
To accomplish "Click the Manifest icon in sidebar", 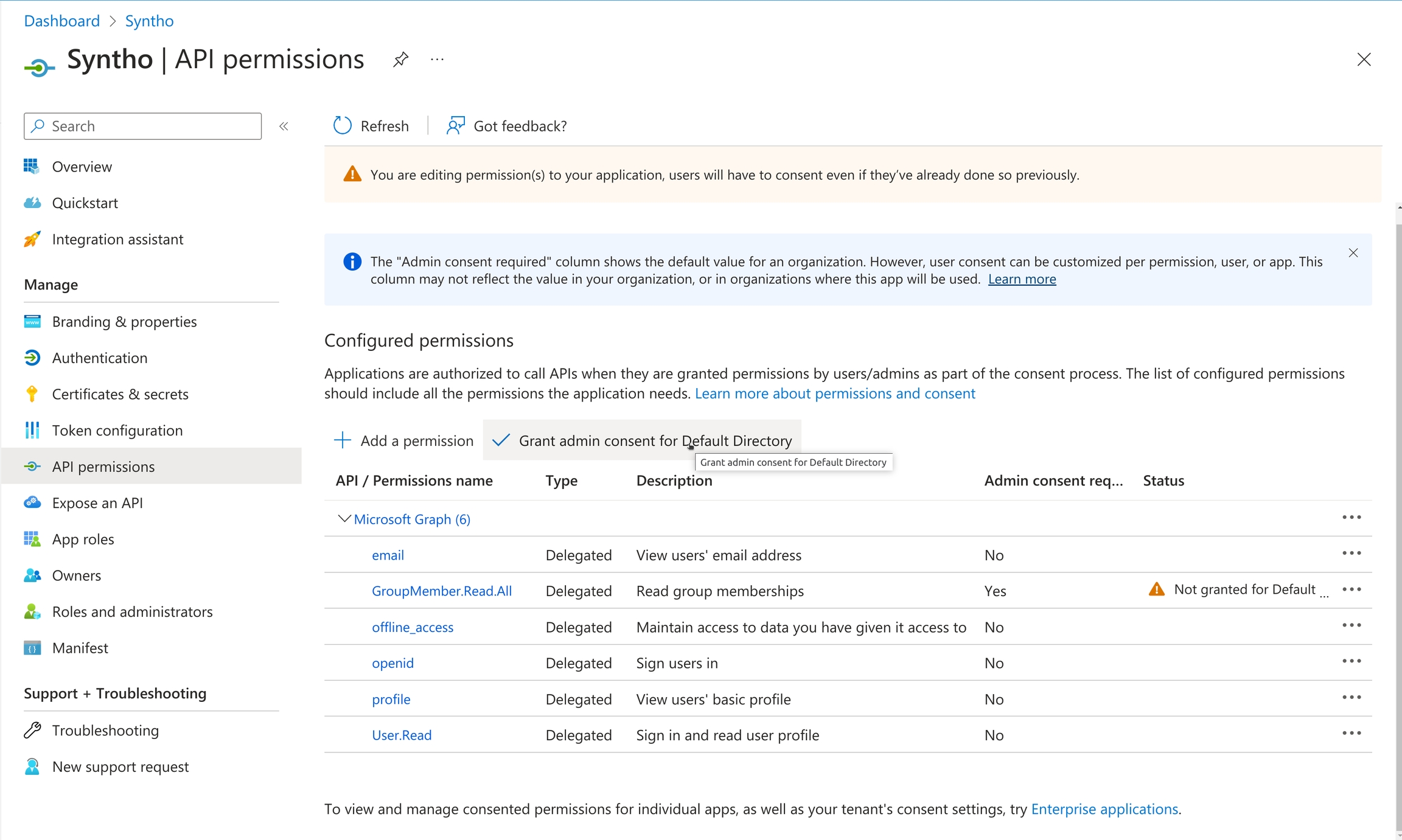I will 32,648.
